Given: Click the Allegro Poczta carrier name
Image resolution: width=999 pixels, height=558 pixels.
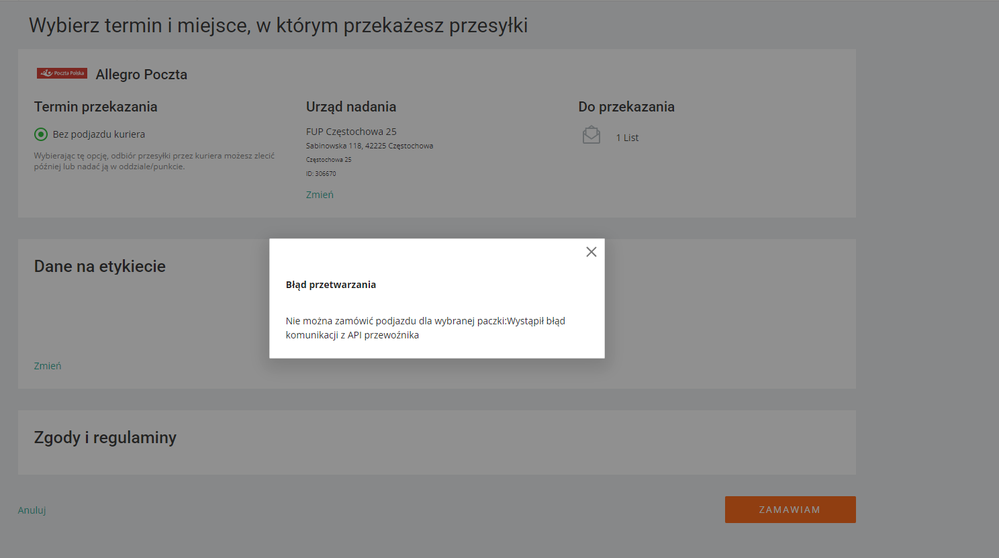Looking at the screenshot, I should coord(141,75).
